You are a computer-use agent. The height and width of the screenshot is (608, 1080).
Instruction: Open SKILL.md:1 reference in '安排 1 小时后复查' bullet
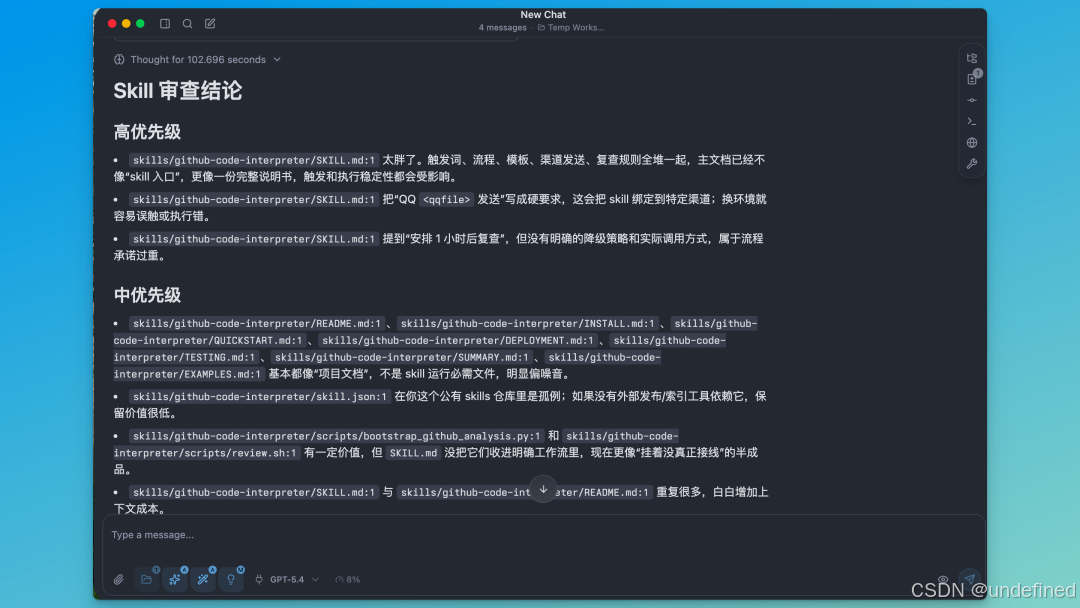click(x=254, y=239)
